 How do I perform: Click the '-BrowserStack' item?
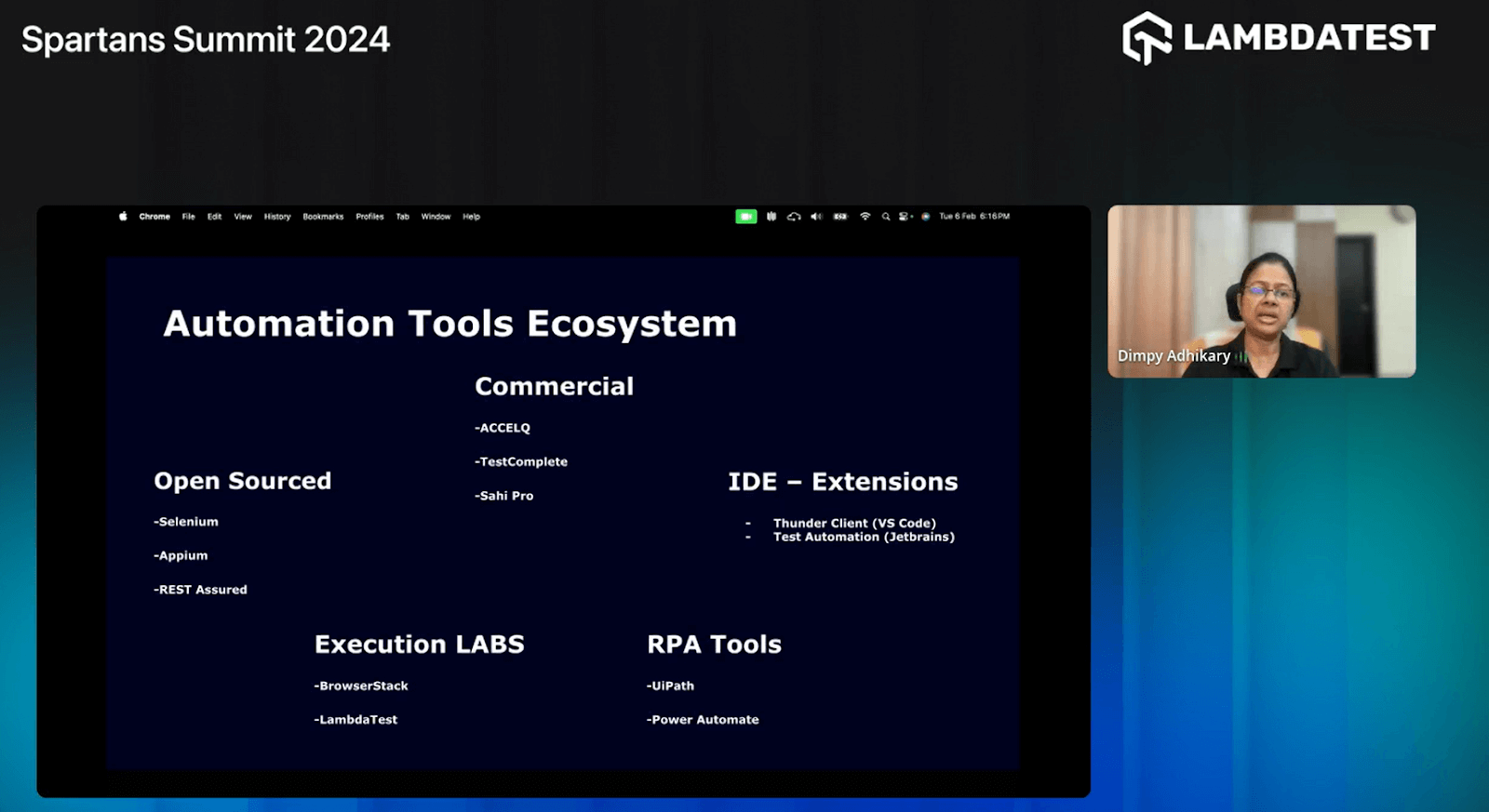pyautogui.click(x=361, y=686)
